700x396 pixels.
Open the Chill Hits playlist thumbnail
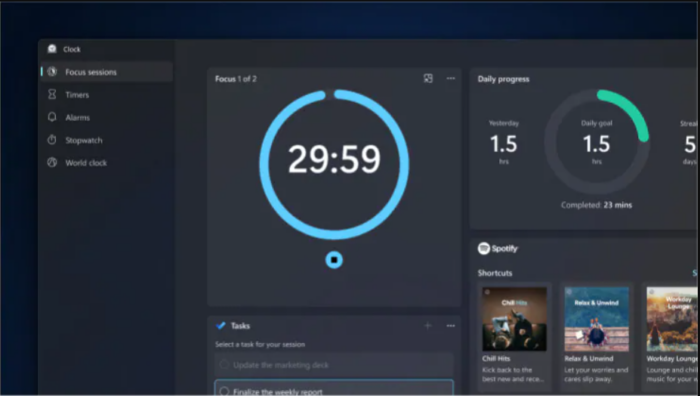[514, 319]
